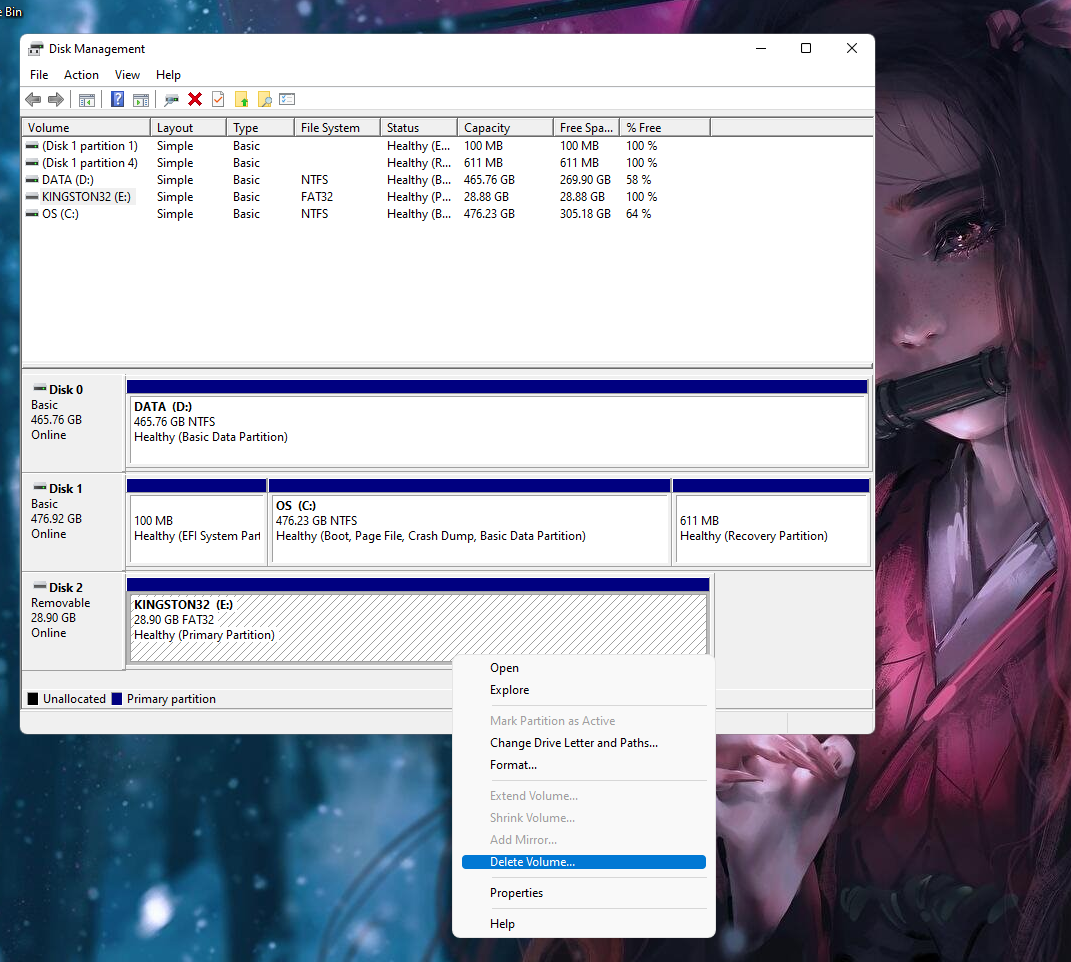
Task: Choose Help in the context menu
Action: (583, 924)
